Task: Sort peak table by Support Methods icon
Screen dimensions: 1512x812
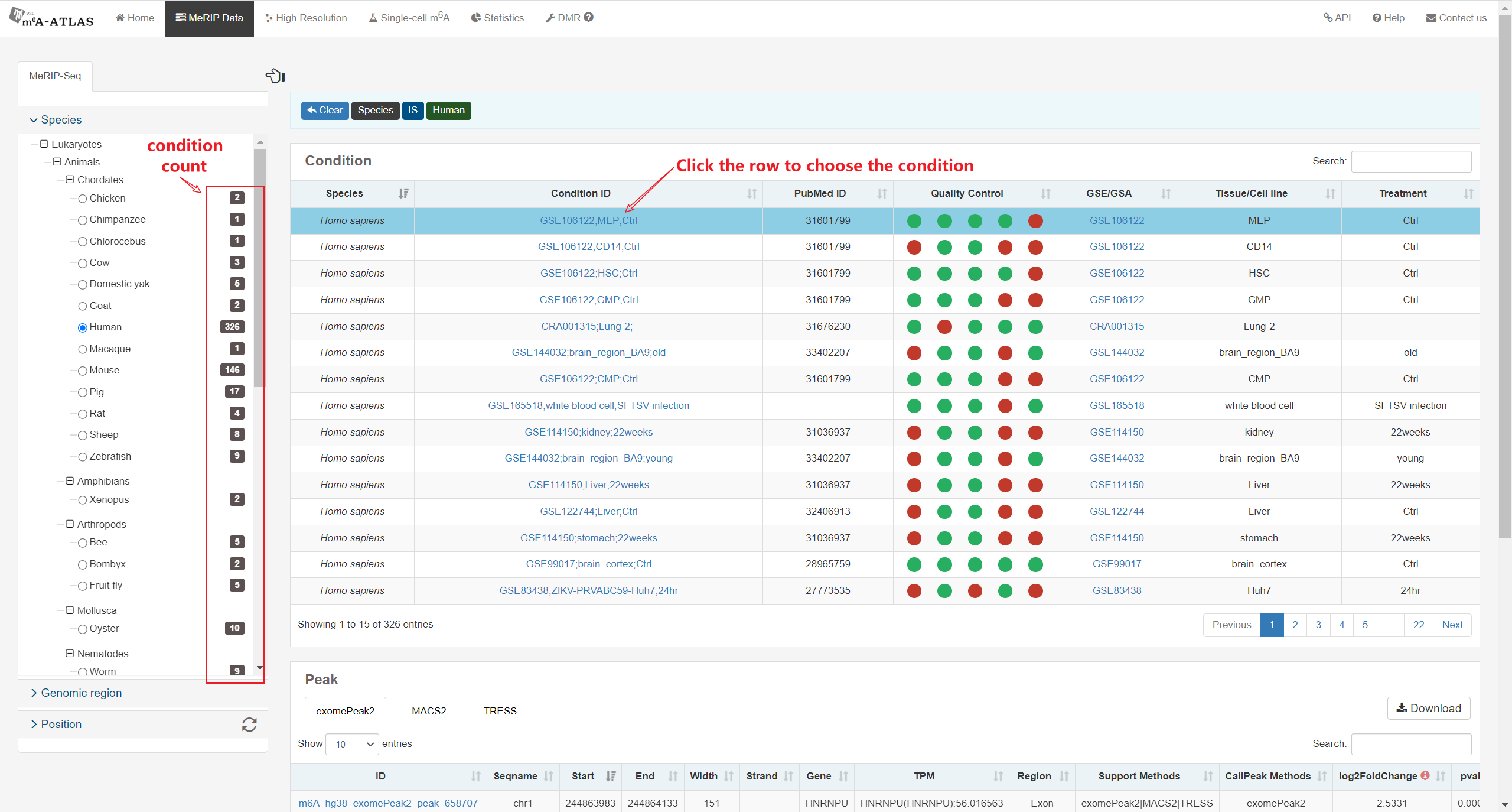Action: click(x=1208, y=776)
